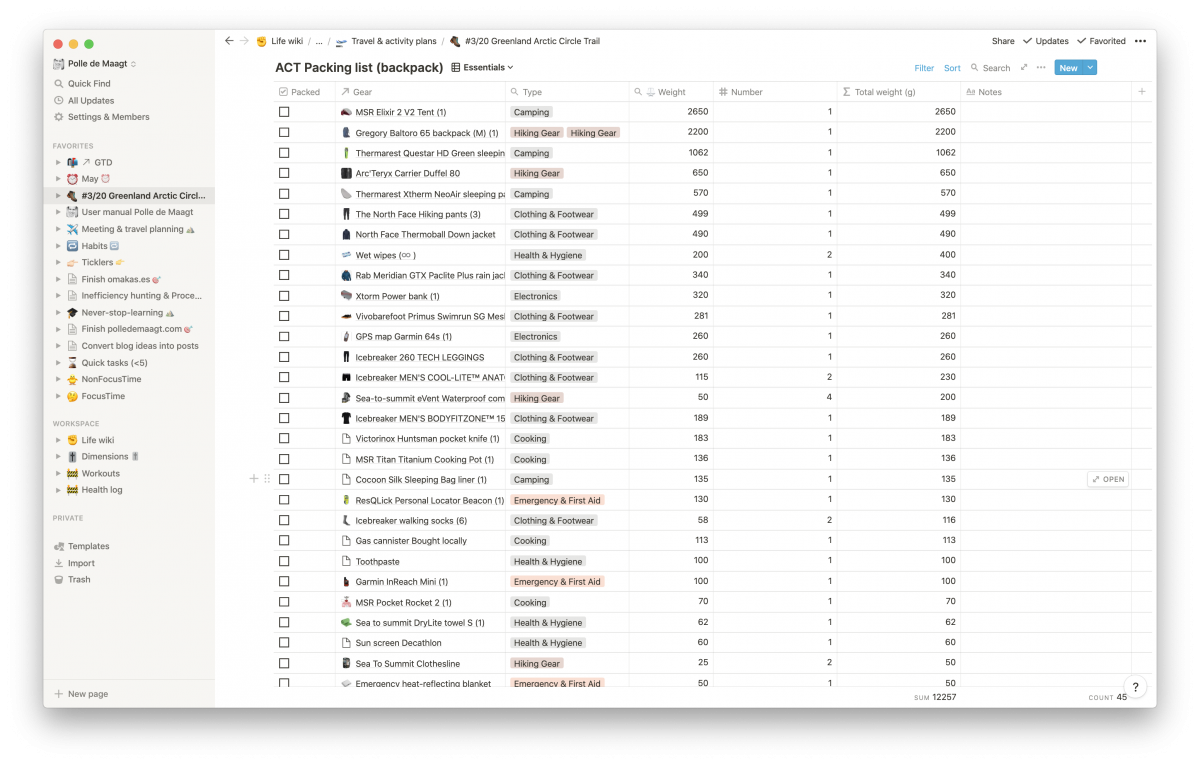Expand the GTD page in favorites

[x=58, y=162]
